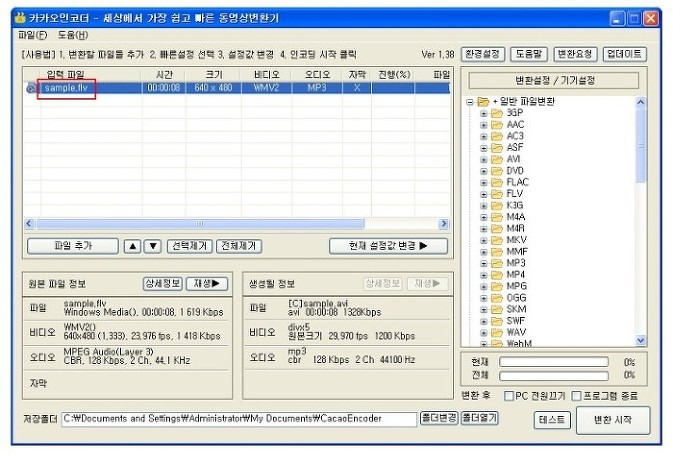
Task: Click the SKM folder icon
Action: (x=497, y=310)
